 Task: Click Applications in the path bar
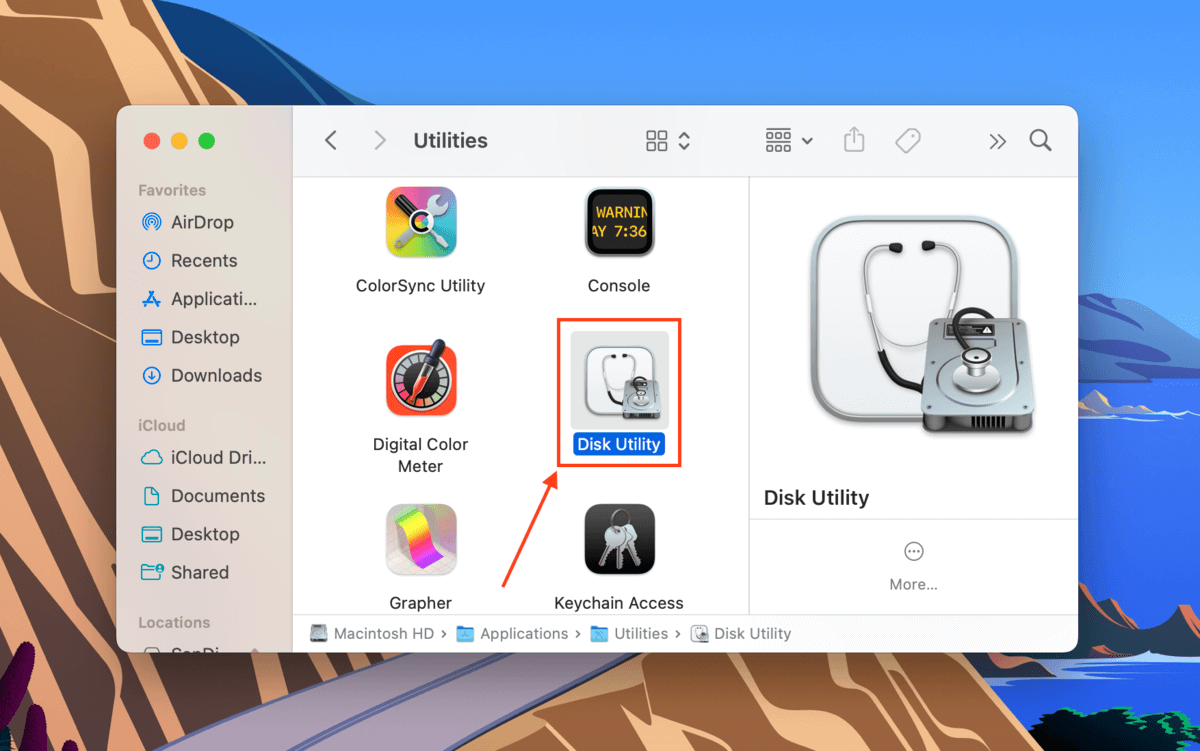(x=522, y=633)
